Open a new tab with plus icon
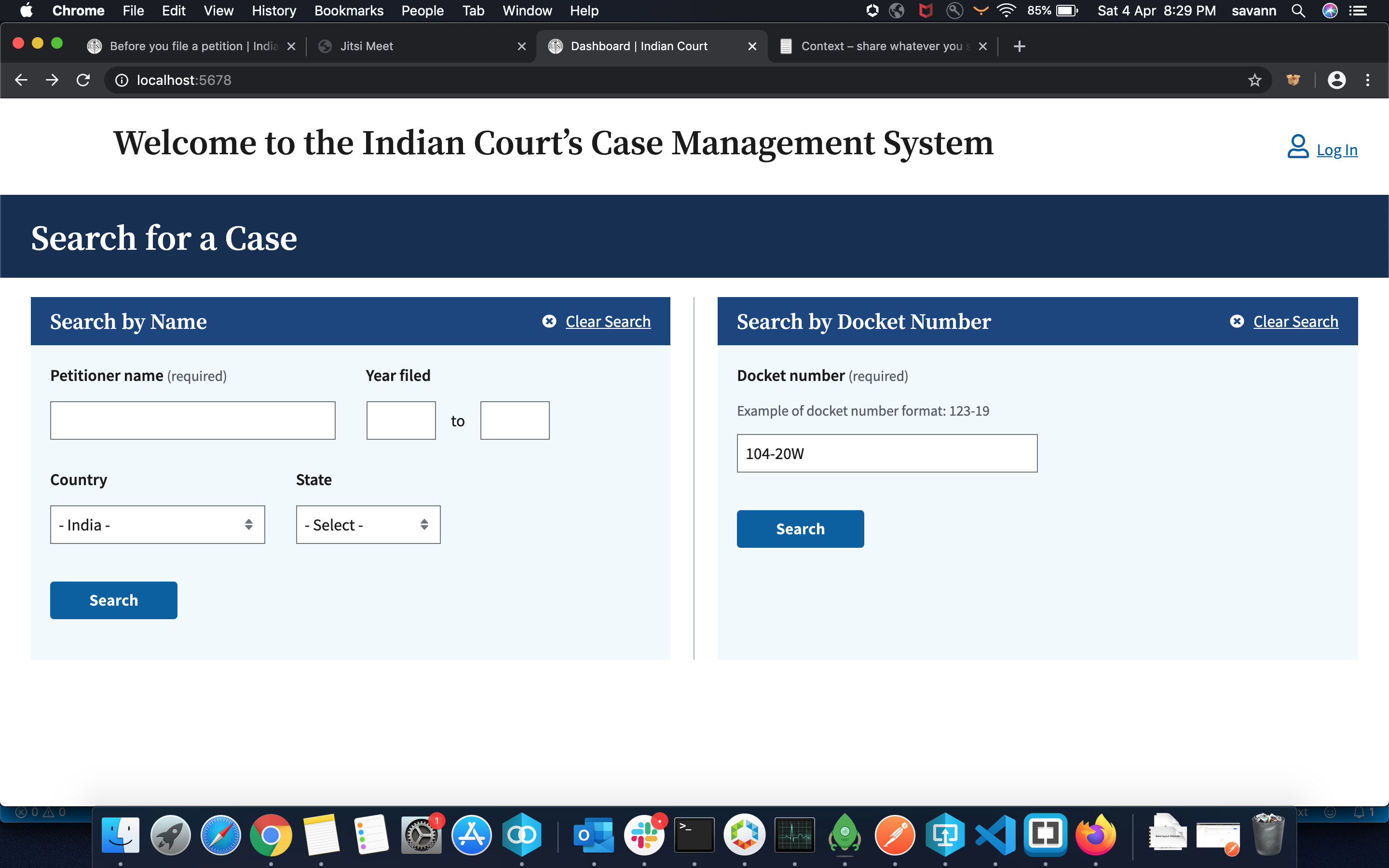The image size is (1389, 868). click(1020, 46)
